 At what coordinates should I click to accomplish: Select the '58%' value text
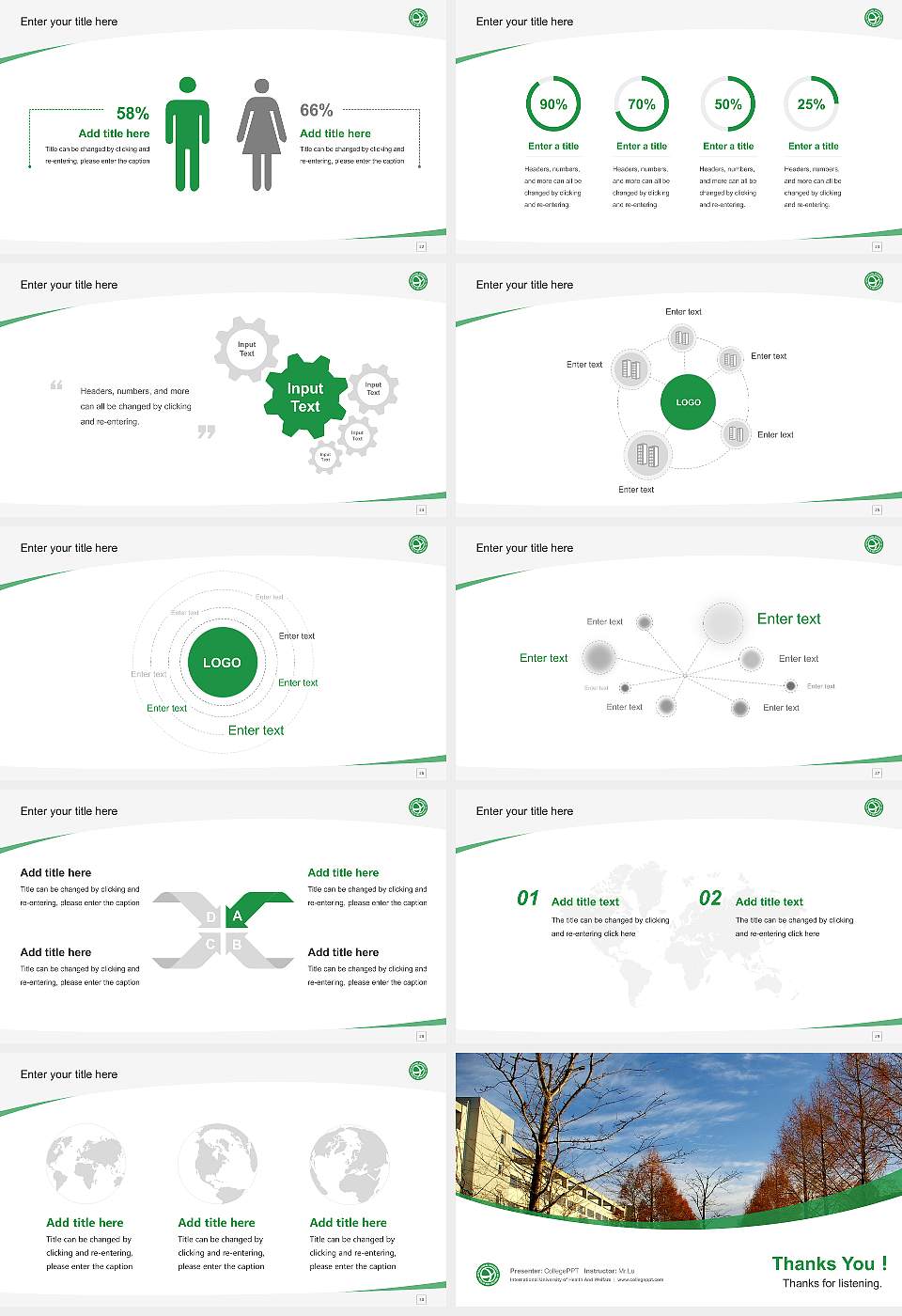(132, 114)
